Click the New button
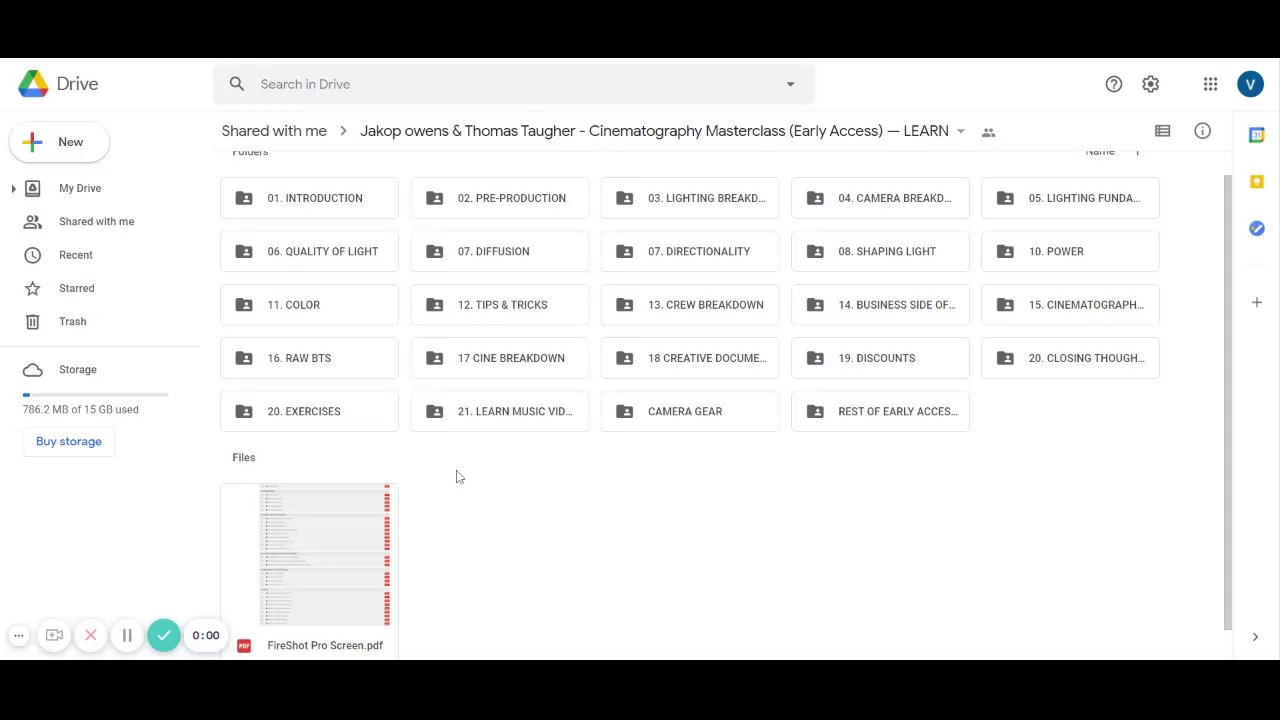1280x720 pixels. [x=59, y=142]
